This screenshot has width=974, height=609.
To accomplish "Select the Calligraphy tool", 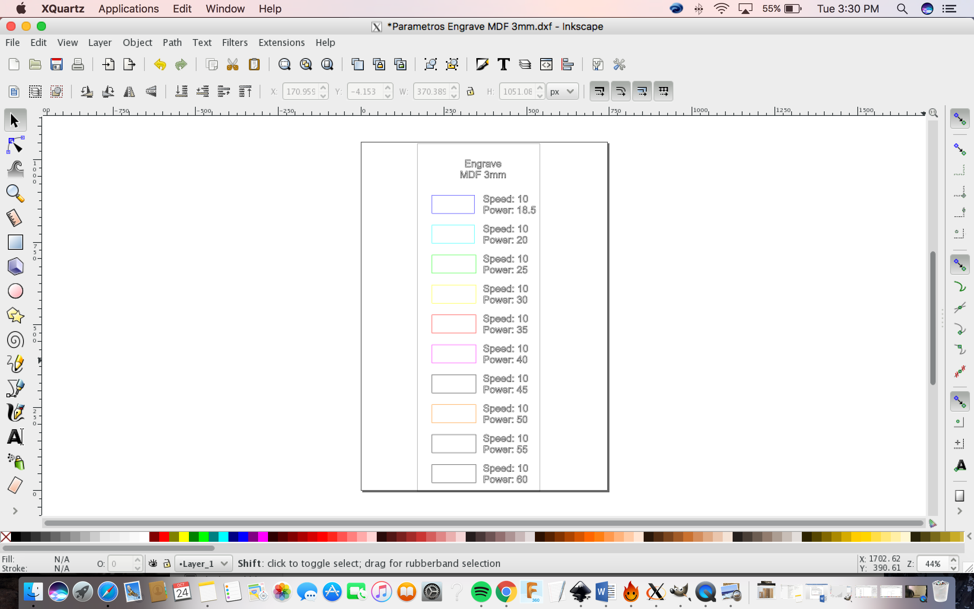I will point(16,412).
